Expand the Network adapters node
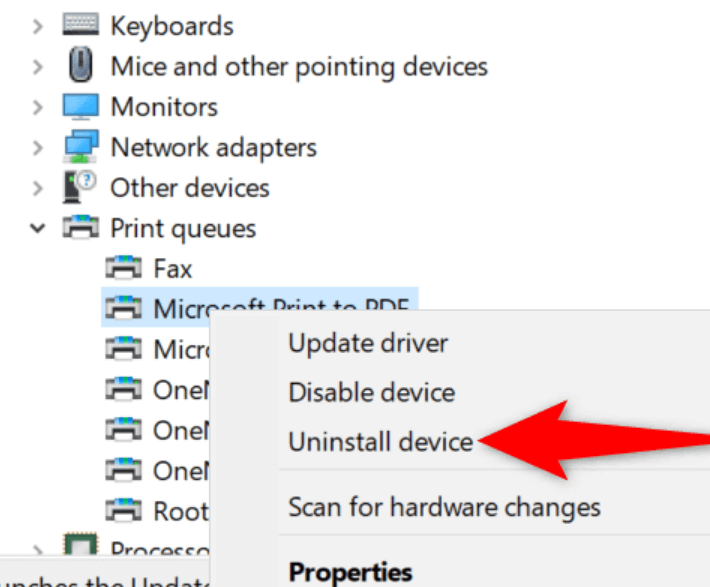Viewport: 710px width, 587px height. coord(38,148)
